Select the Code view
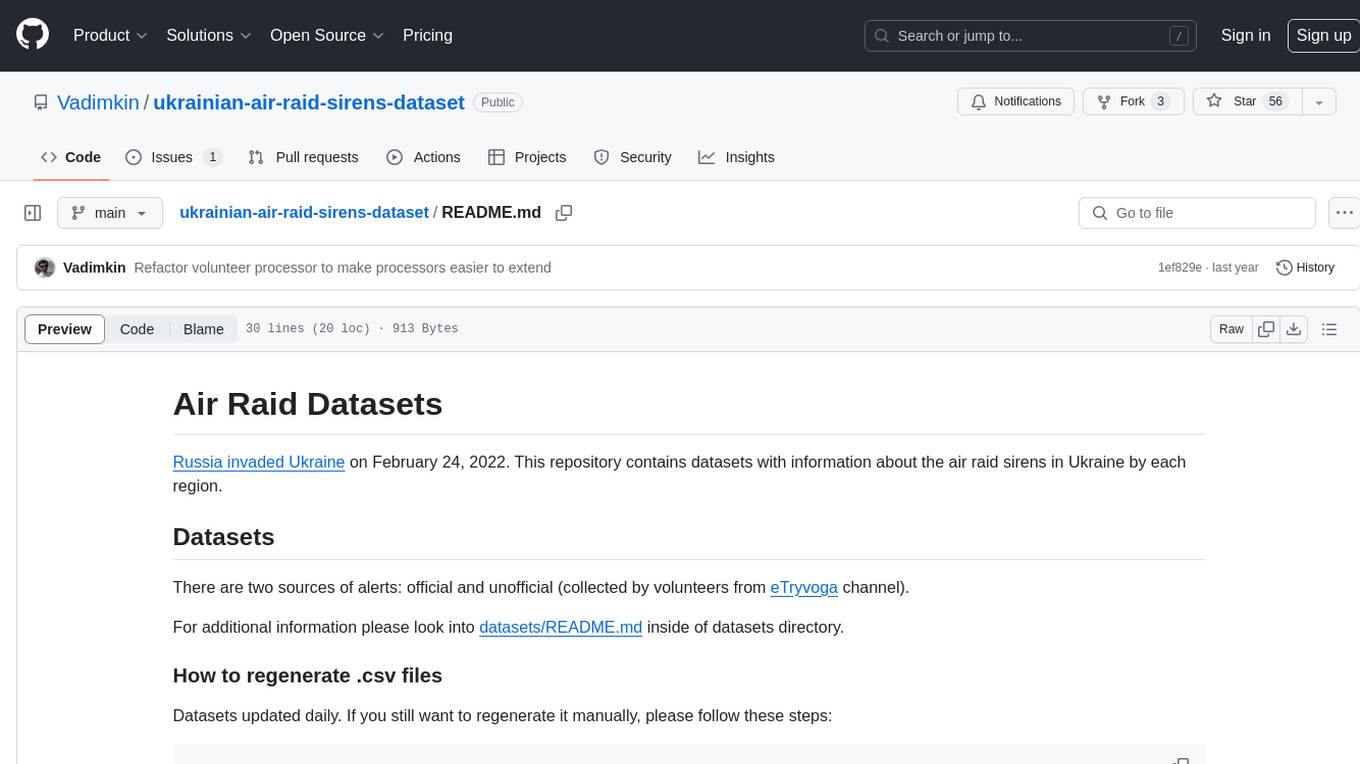Viewport: 1360px width, 764px height. point(137,329)
